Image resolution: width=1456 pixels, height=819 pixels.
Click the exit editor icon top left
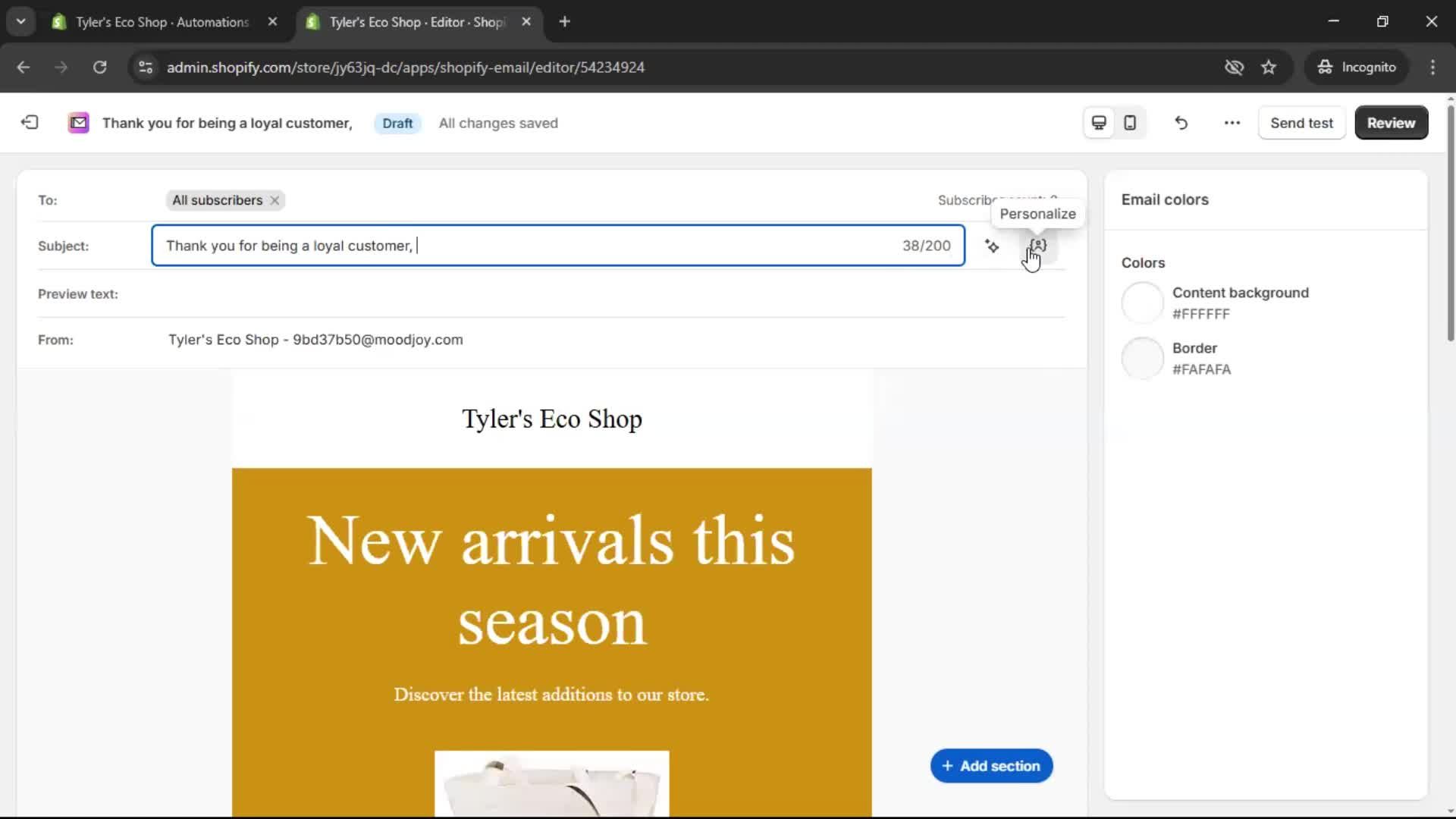click(29, 122)
